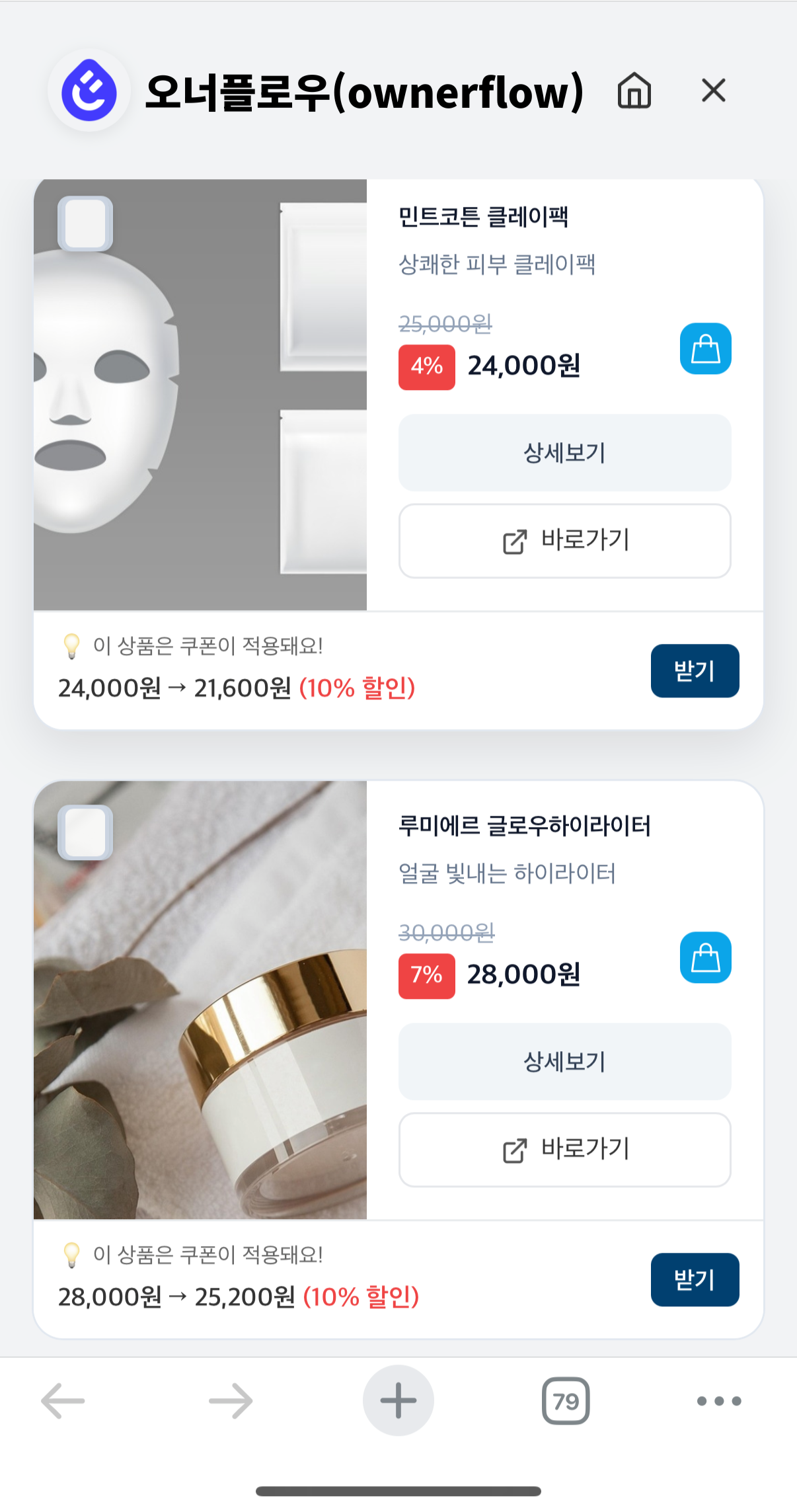The image size is (797, 1512).
Task: Open a new tab with plus button
Action: (x=398, y=1400)
